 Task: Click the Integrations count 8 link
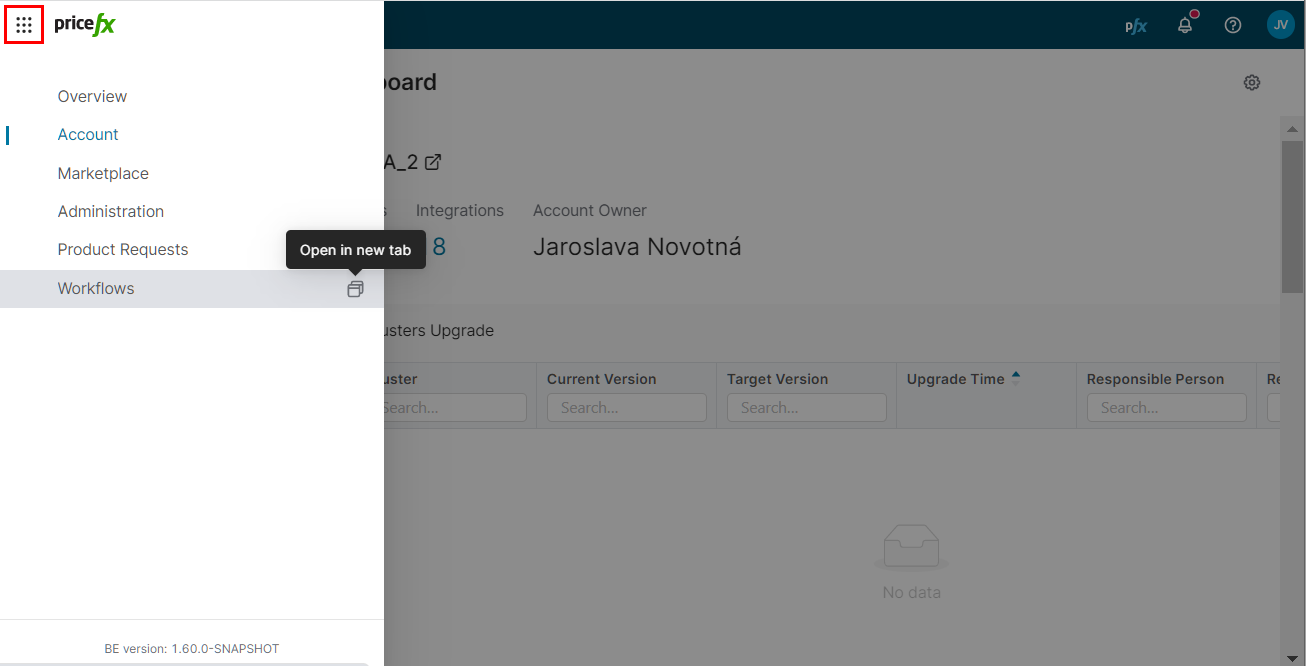pyautogui.click(x=438, y=247)
